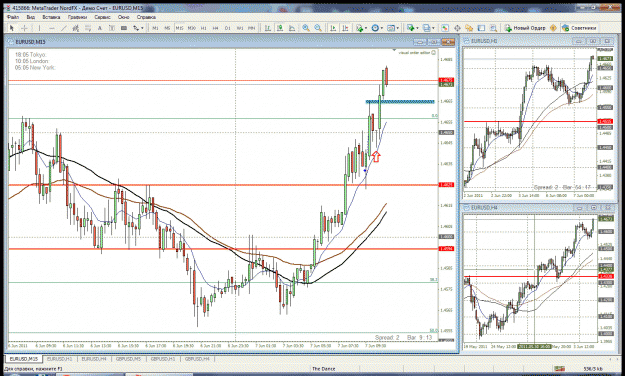Switch chart to M5 timeframe

(167, 28)
